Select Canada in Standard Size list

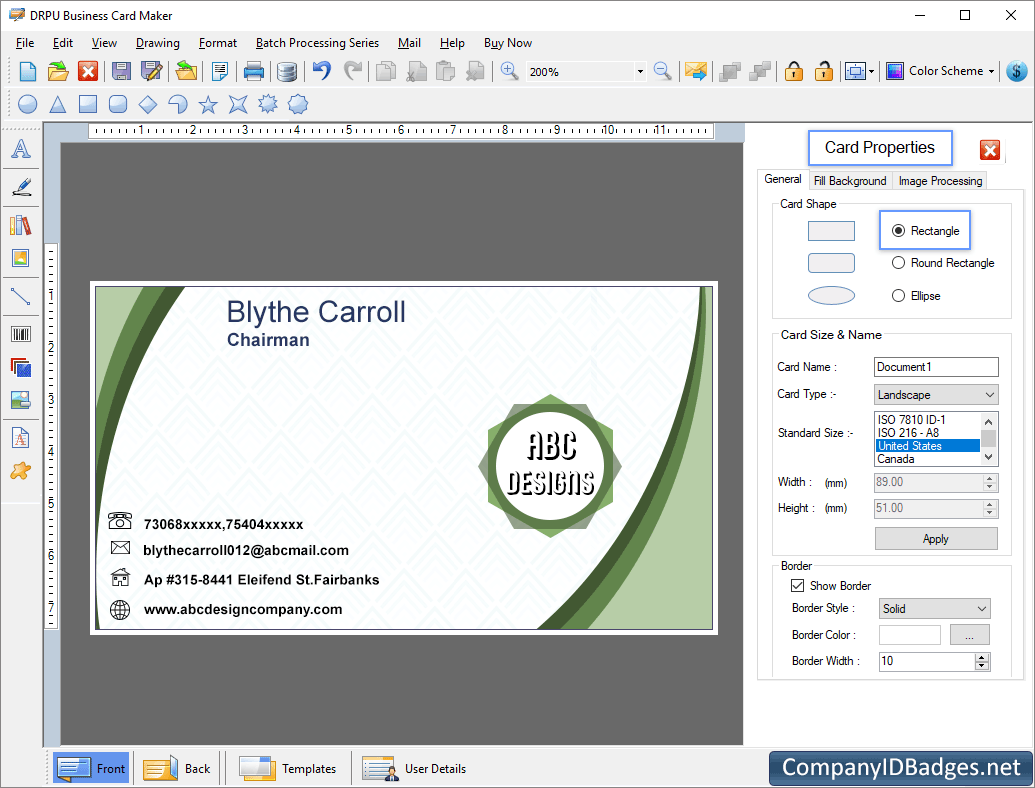[927, 459]
